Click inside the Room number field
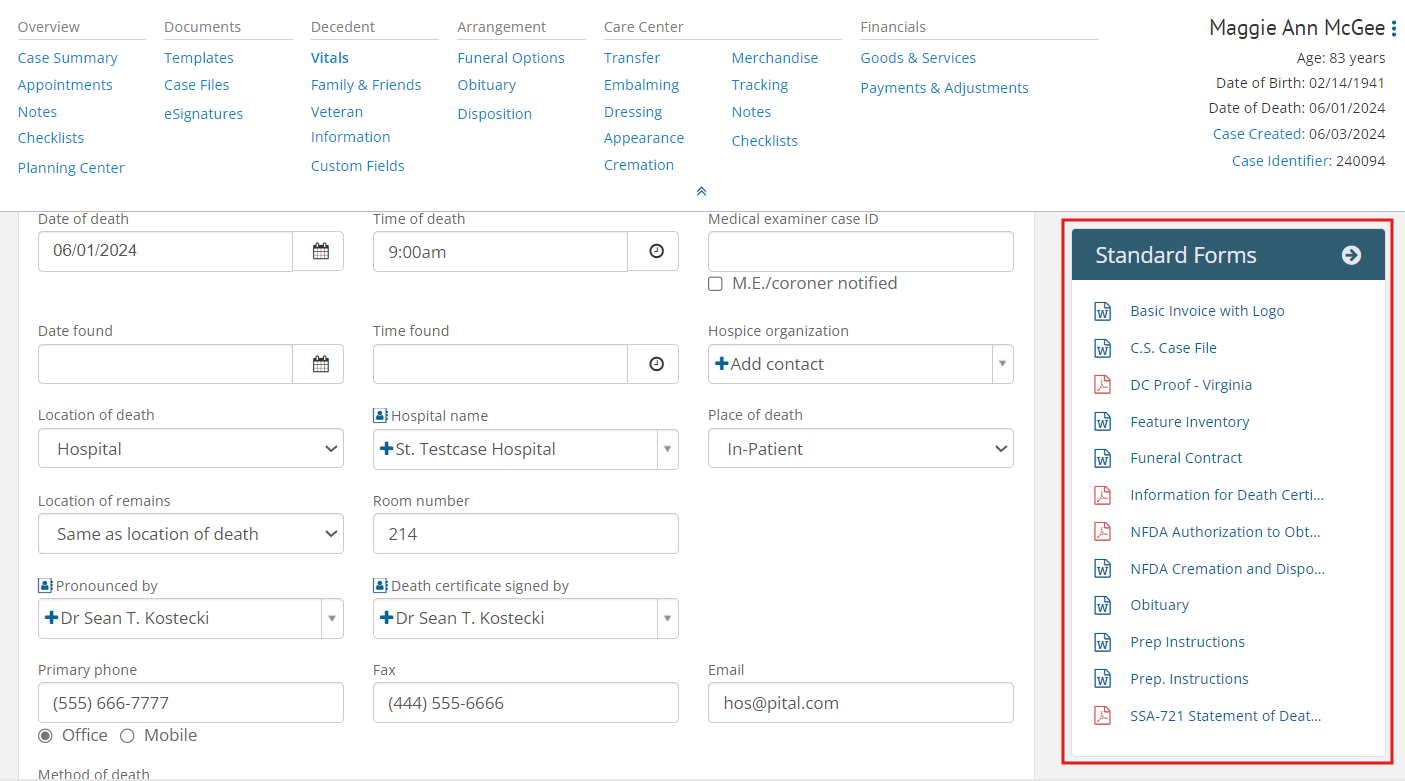This screenshot has width=1405, height=781. (x=525, y=533)
